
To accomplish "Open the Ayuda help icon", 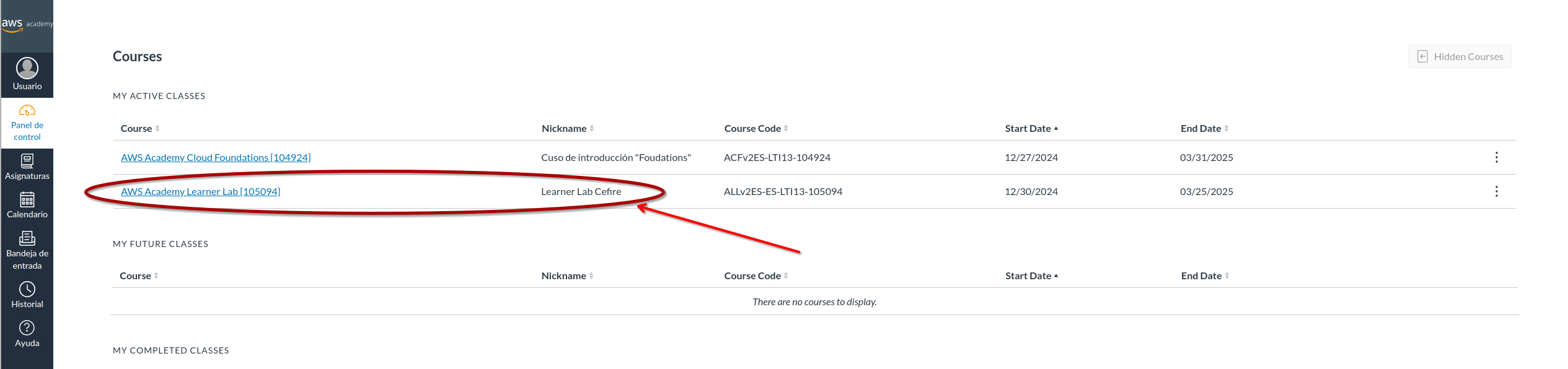I will [x=27, y=328].
